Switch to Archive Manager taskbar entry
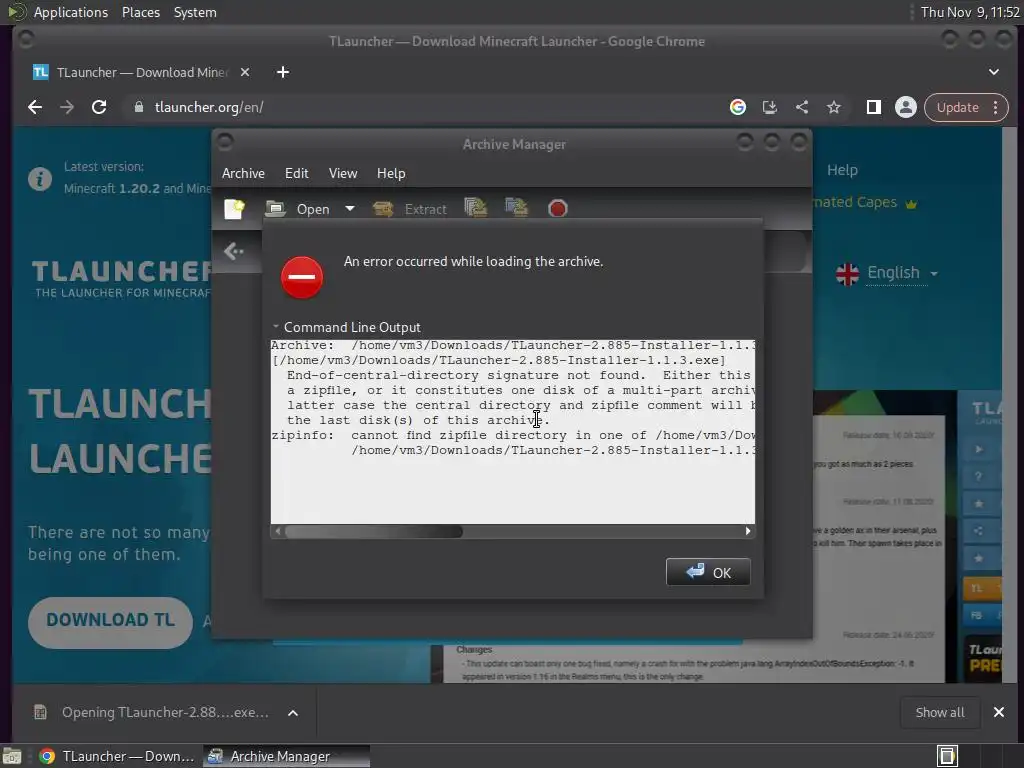Screen dimensions: 1024x768 click(286, 756)
